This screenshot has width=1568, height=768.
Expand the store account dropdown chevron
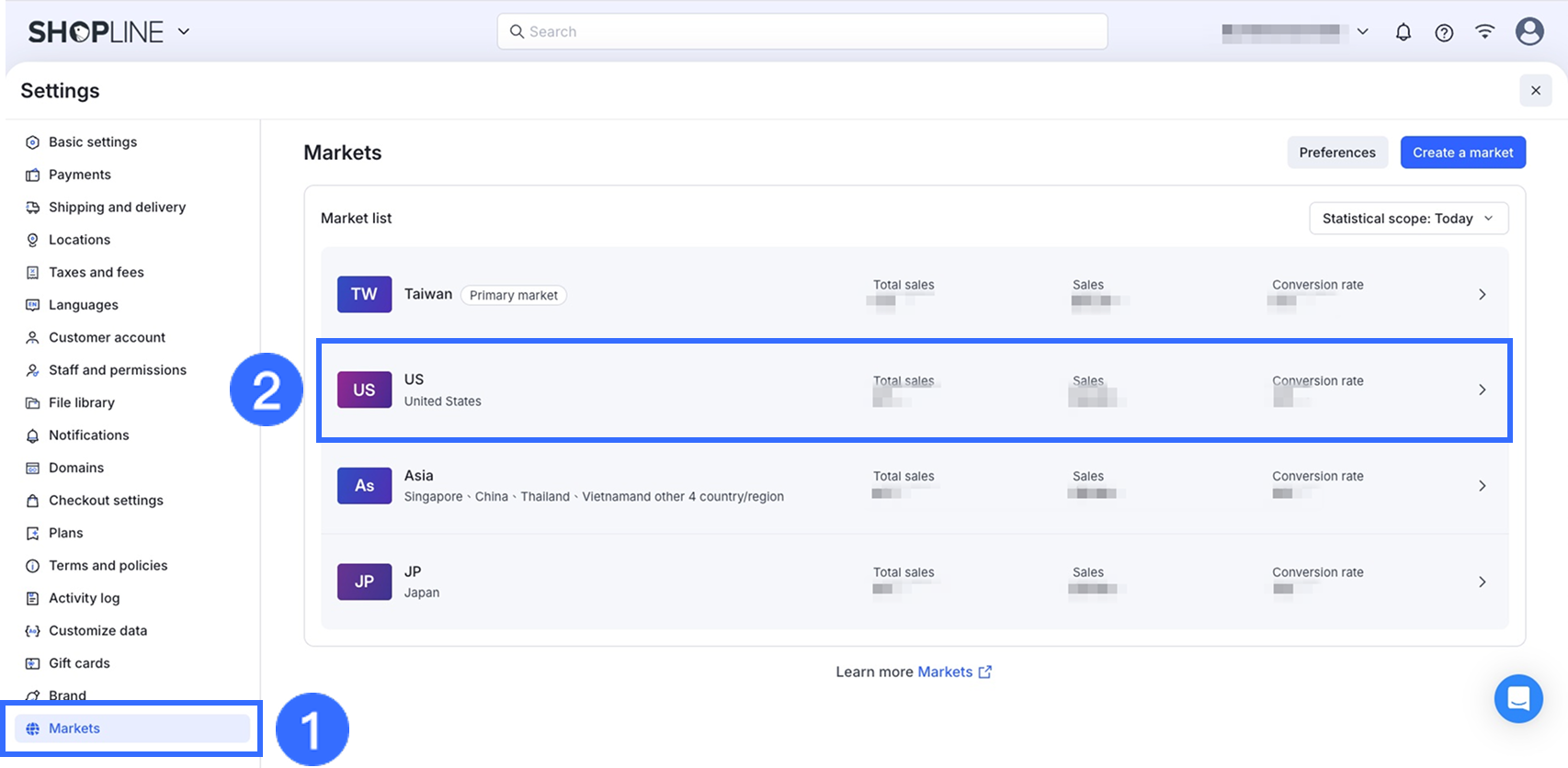click(1362, 31)
